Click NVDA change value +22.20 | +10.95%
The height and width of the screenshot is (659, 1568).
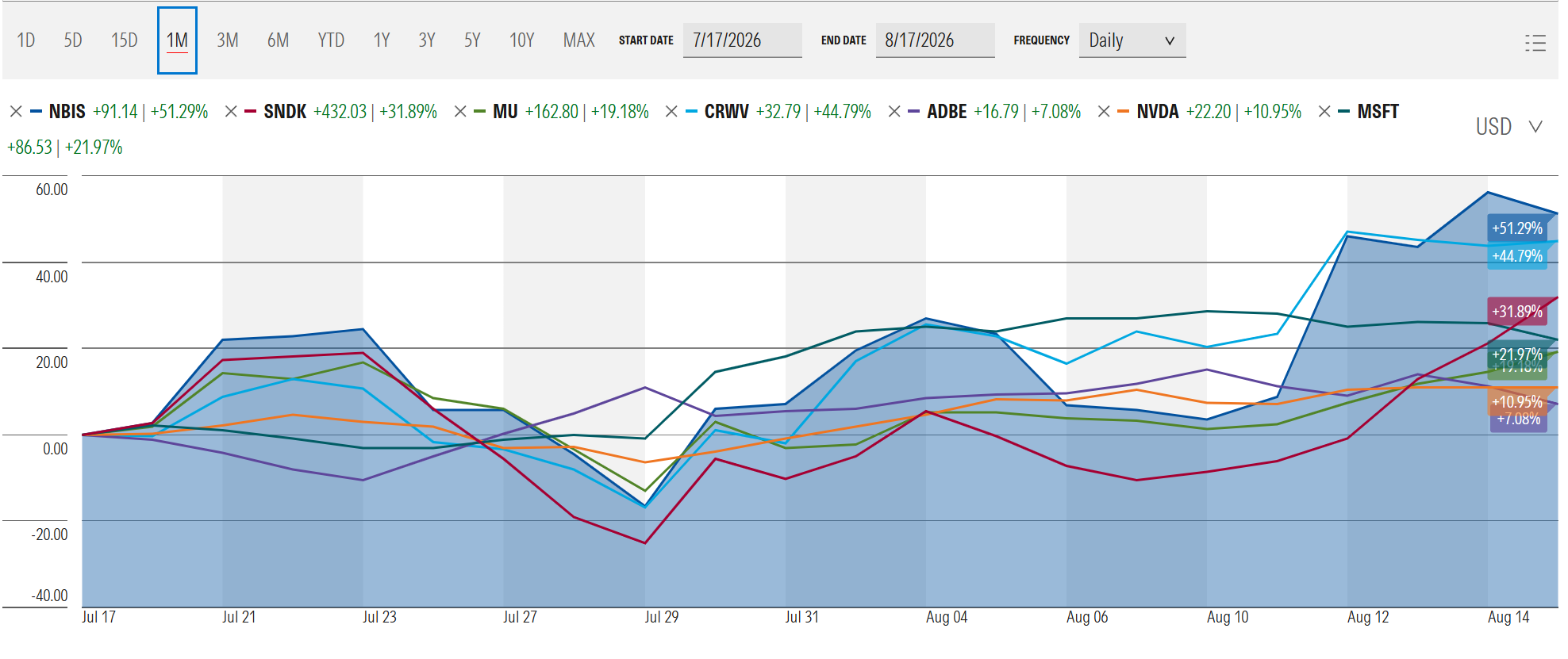(x=1244, y=112)
